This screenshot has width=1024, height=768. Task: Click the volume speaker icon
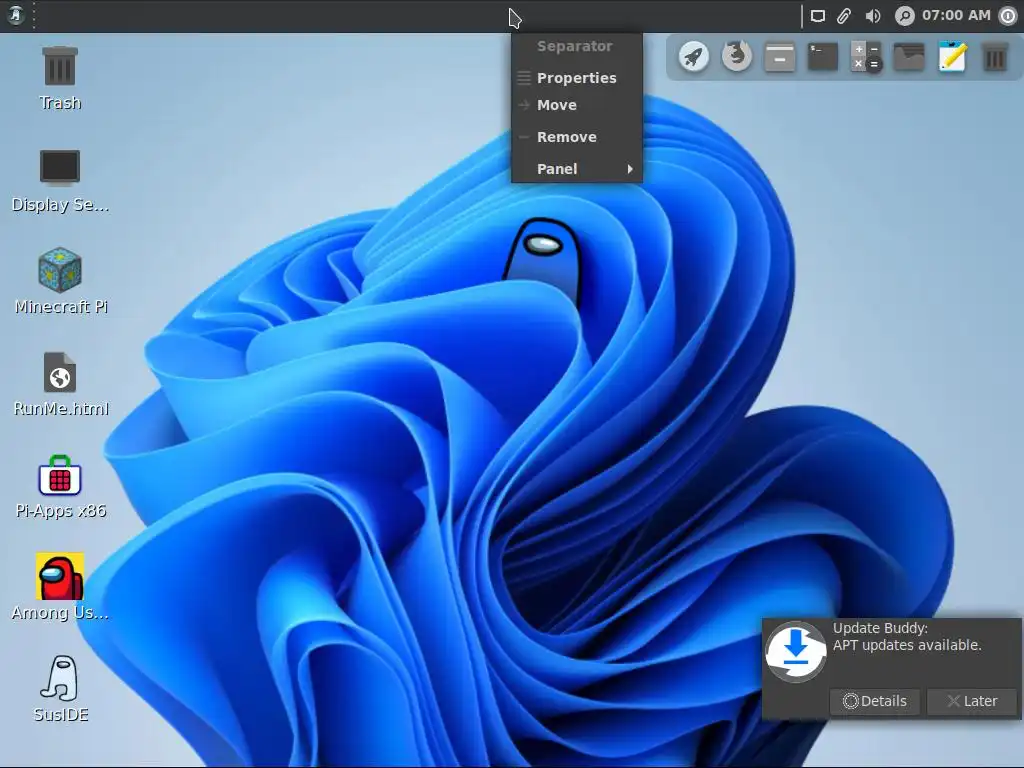click(x=872, y=16)
